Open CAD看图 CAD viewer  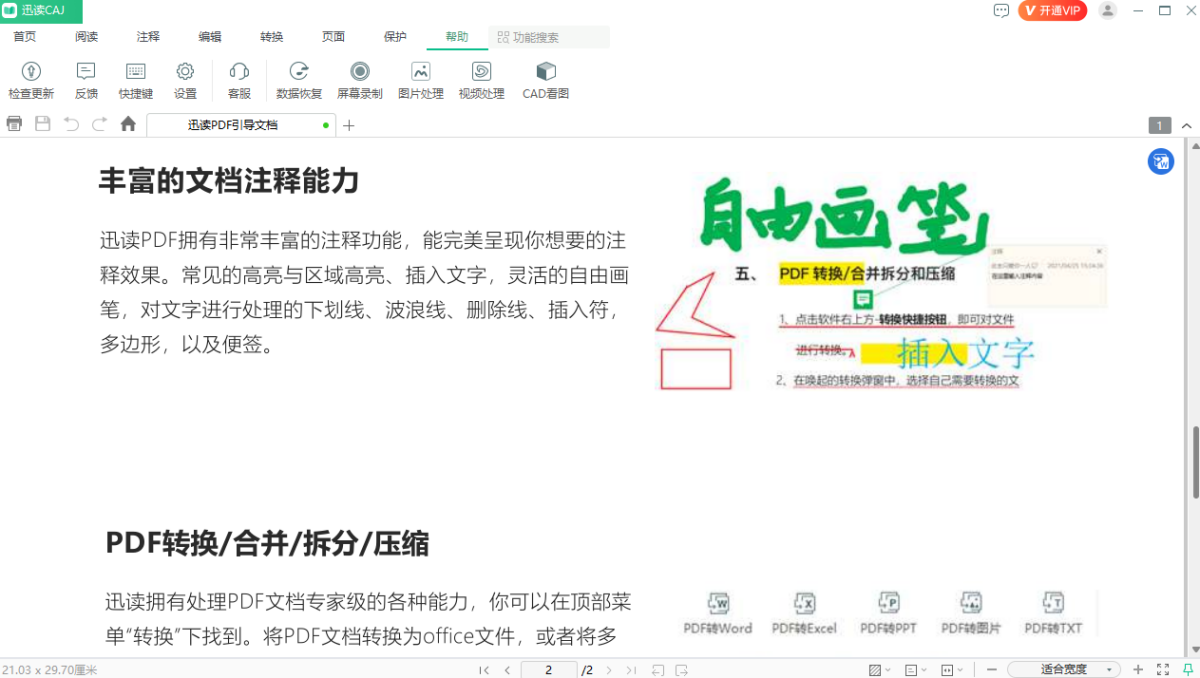point(544,80)
